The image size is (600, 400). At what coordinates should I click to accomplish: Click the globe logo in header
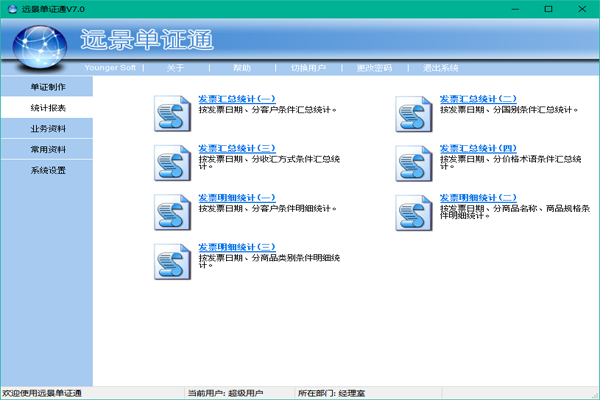coord(39,47)
